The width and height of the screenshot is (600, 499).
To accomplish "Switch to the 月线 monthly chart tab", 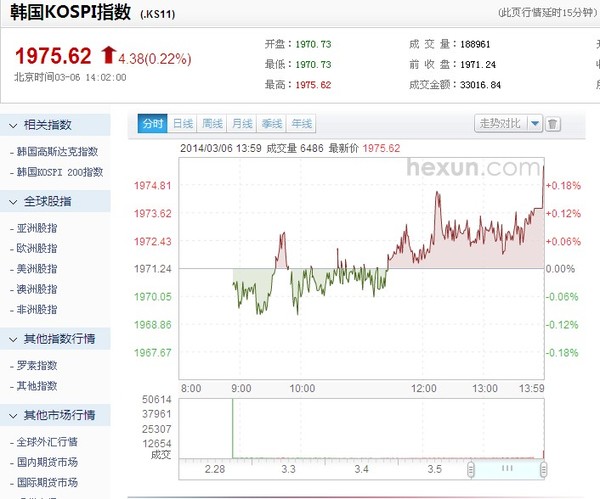I will tap(242, 124).
